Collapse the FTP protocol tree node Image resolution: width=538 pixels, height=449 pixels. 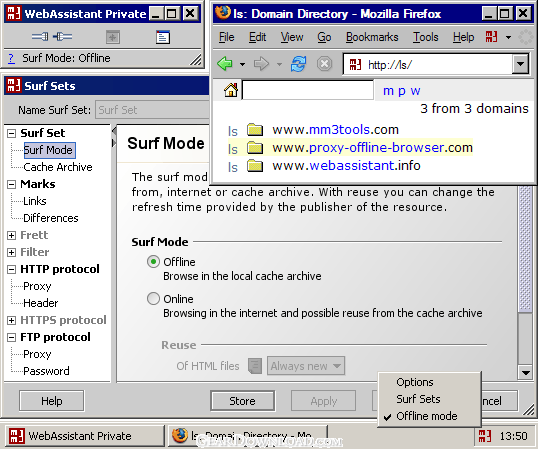11,338
